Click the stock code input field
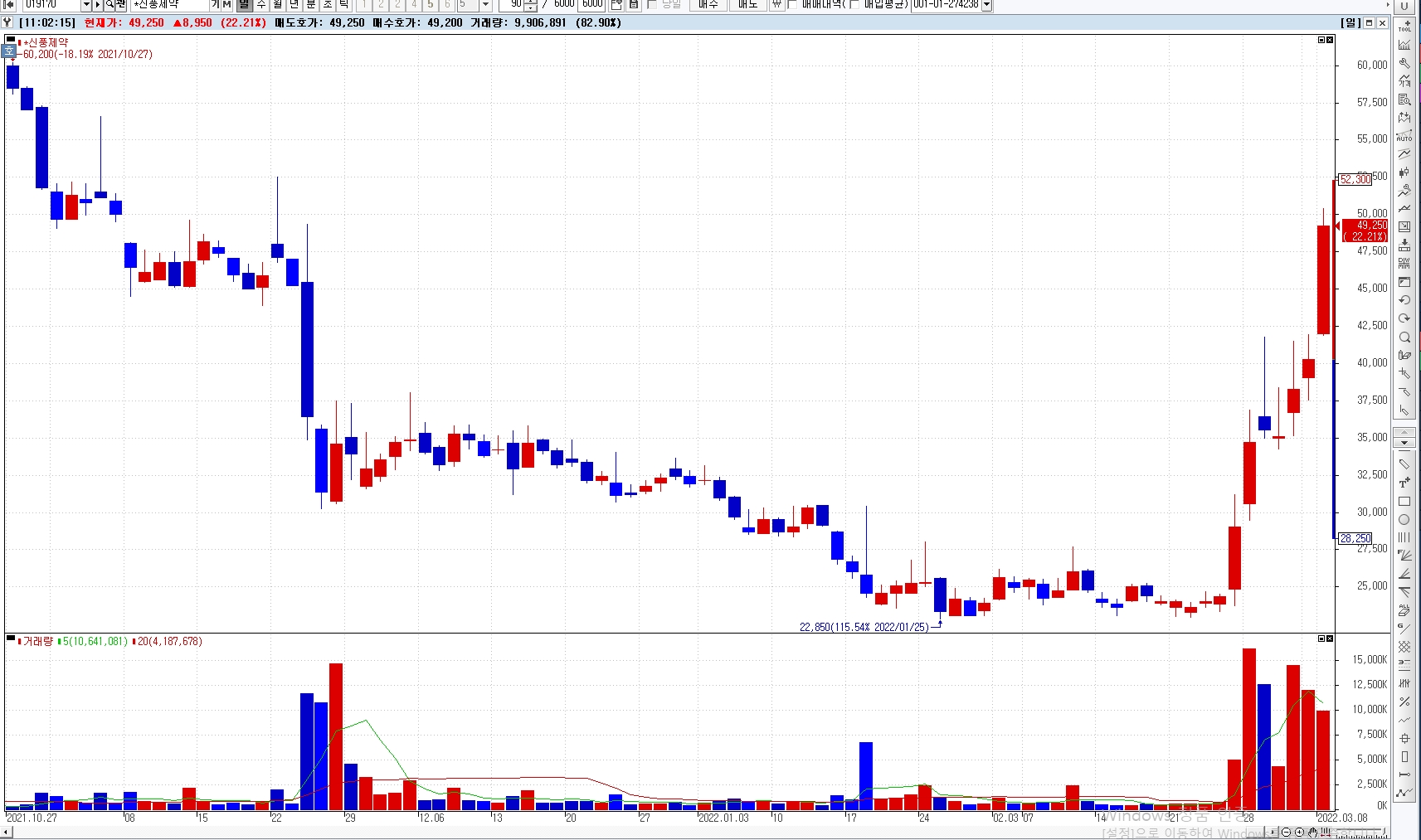1421x840 pixels. (52, 5)
